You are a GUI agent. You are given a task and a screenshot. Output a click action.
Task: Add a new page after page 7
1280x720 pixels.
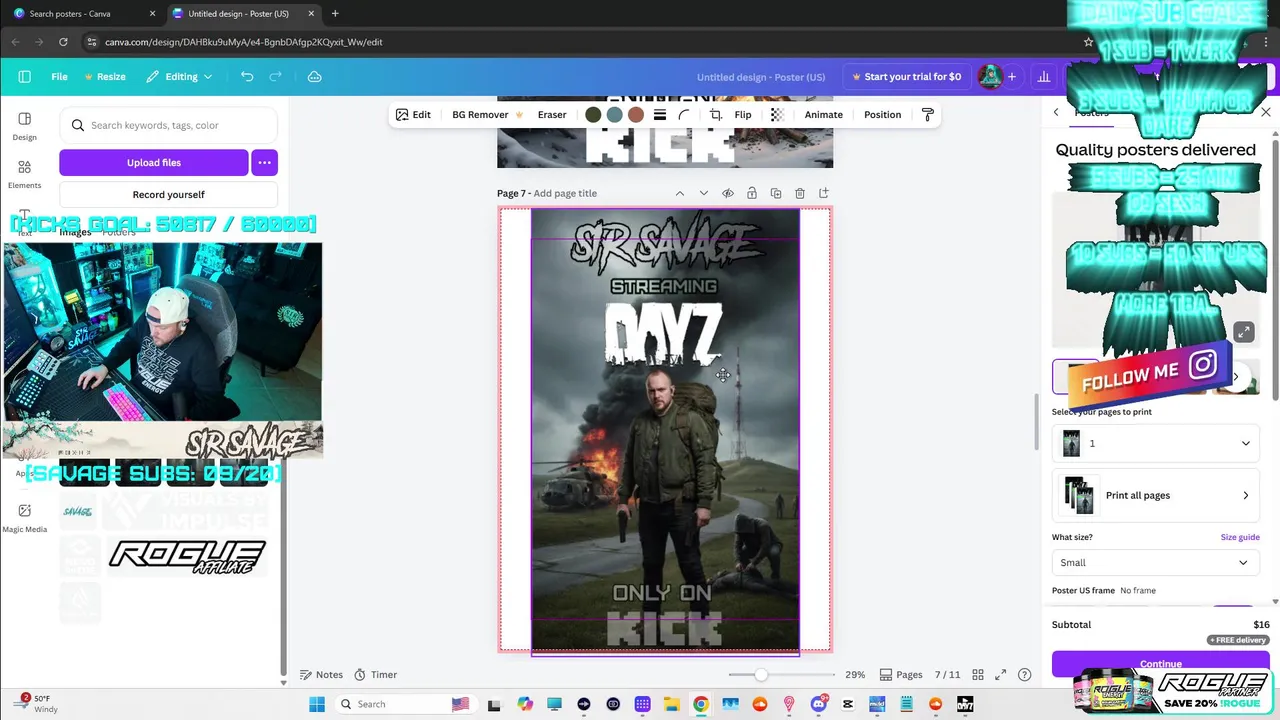point(824,193)
